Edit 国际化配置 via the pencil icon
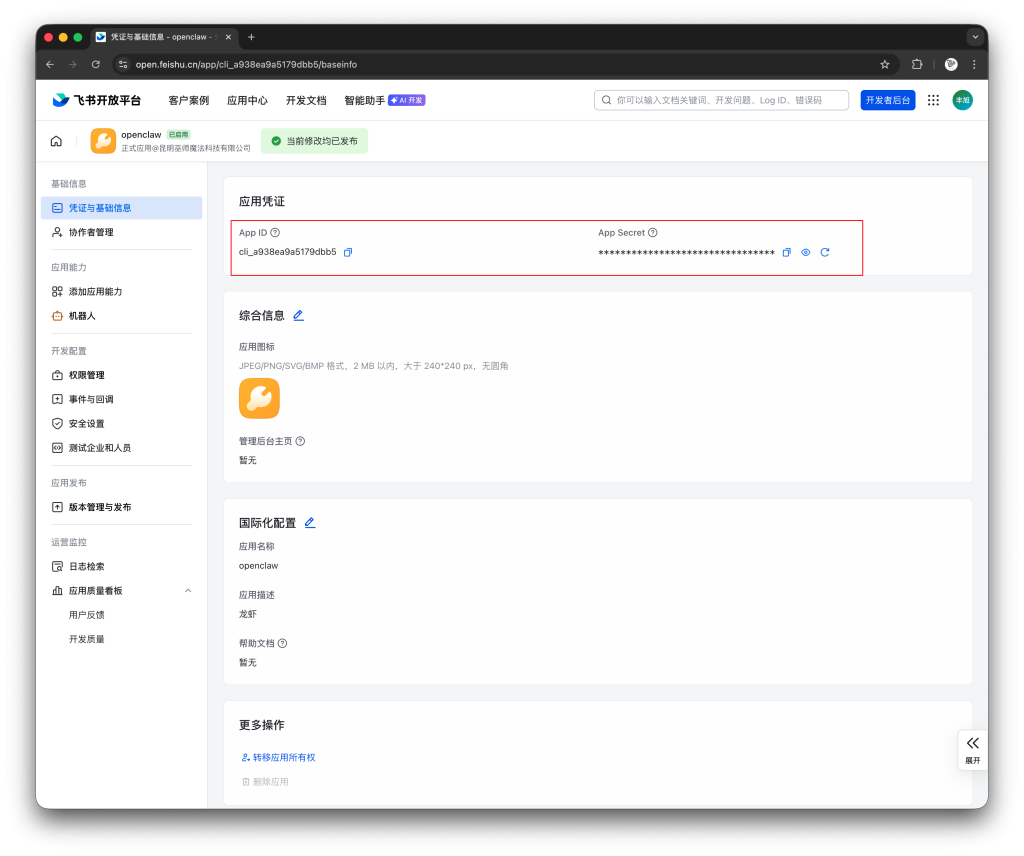1024x856 pixels. coord(310,522)
